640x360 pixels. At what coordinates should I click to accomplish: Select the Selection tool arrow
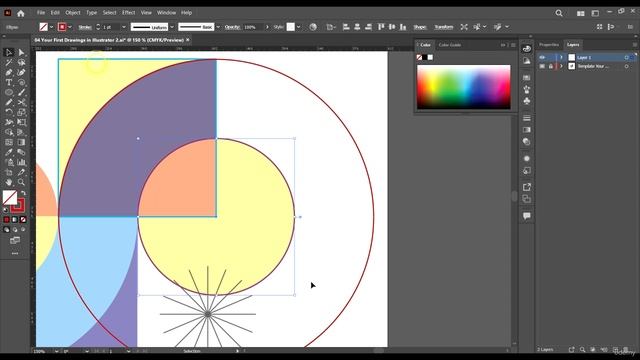(9, 52)
